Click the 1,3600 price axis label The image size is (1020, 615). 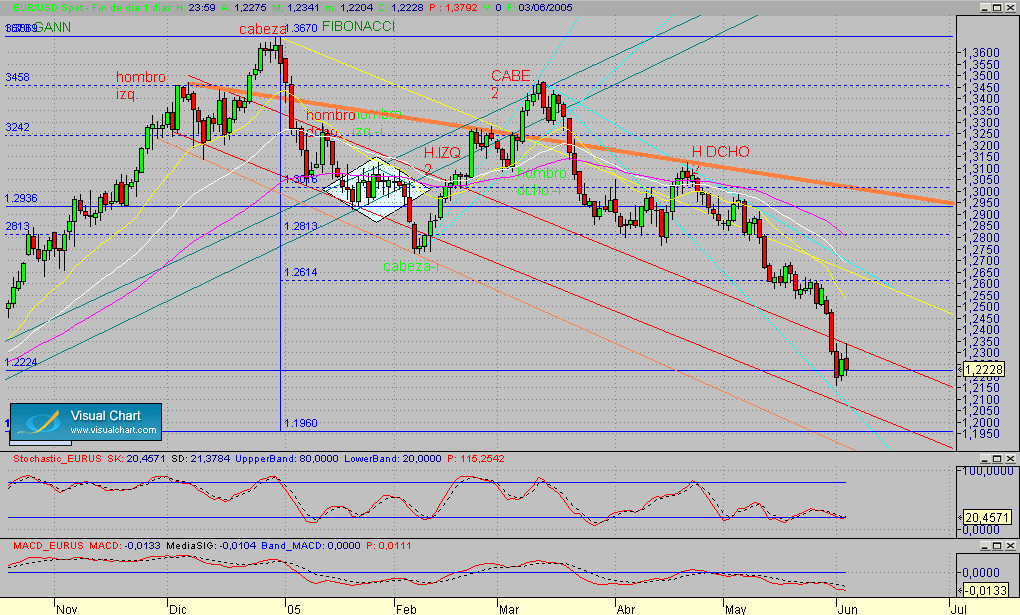coord(981,53)
